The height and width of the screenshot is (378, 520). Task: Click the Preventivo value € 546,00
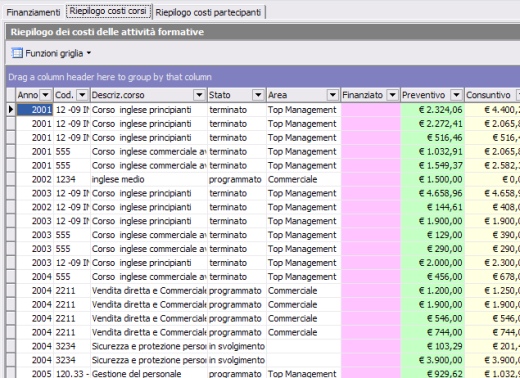coord(433,318)
